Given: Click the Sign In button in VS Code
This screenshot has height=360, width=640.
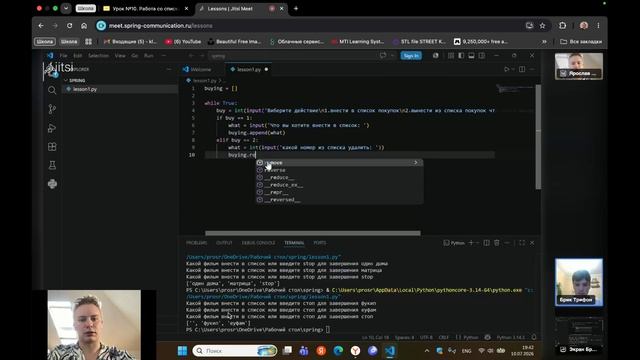Looking at the screenshot, I should (x=411, y=56).
